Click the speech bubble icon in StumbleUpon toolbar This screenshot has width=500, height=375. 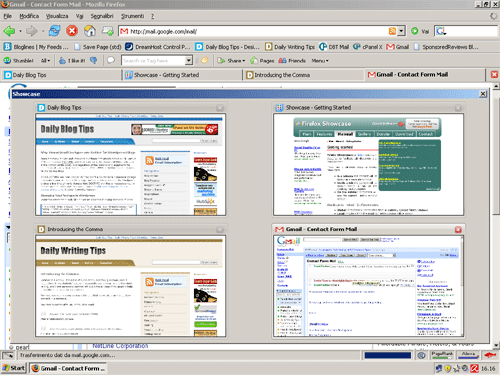[x=111, y=60]
